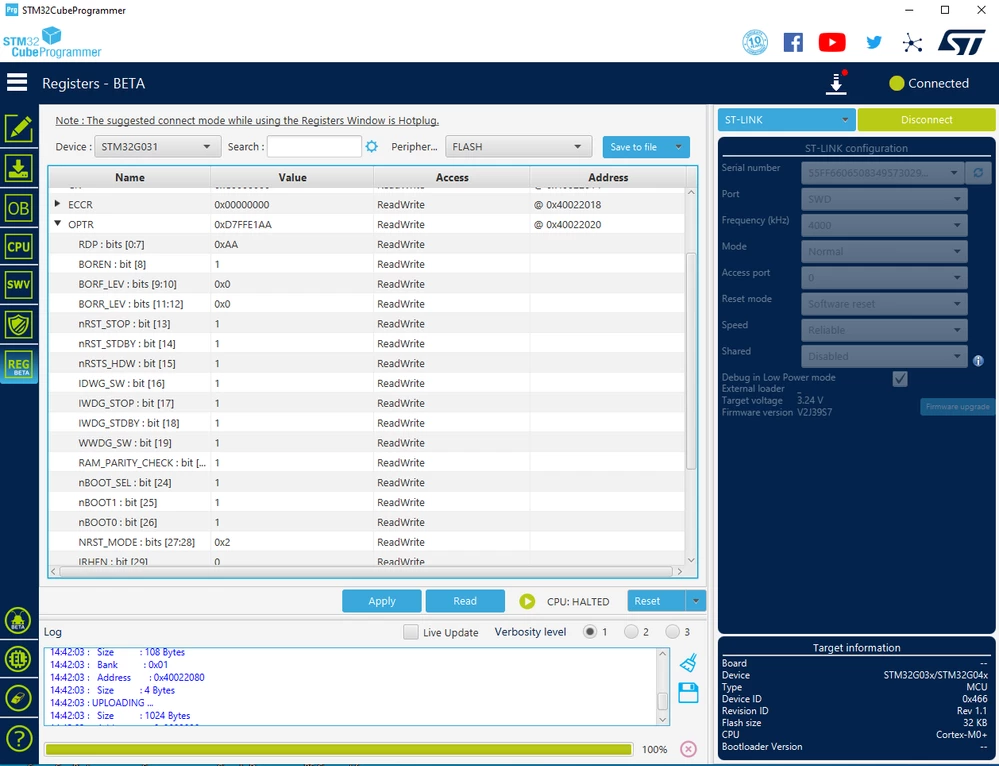Click the Name column header
This screenshot has width=999, height=766.
129,178
